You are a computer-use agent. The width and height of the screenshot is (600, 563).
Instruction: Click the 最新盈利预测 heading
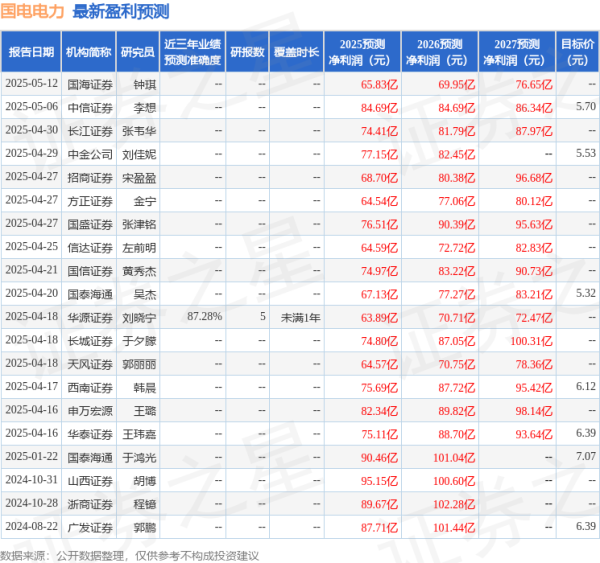121,11
